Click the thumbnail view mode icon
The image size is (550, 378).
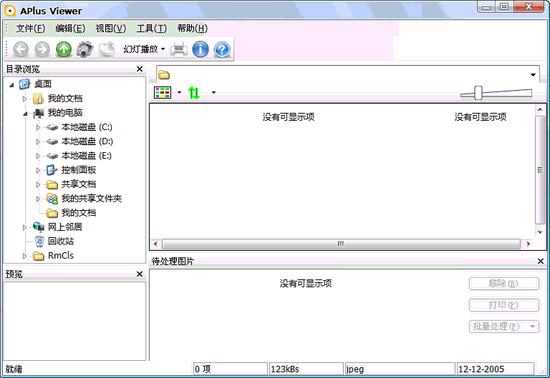[x=162, y=93]
